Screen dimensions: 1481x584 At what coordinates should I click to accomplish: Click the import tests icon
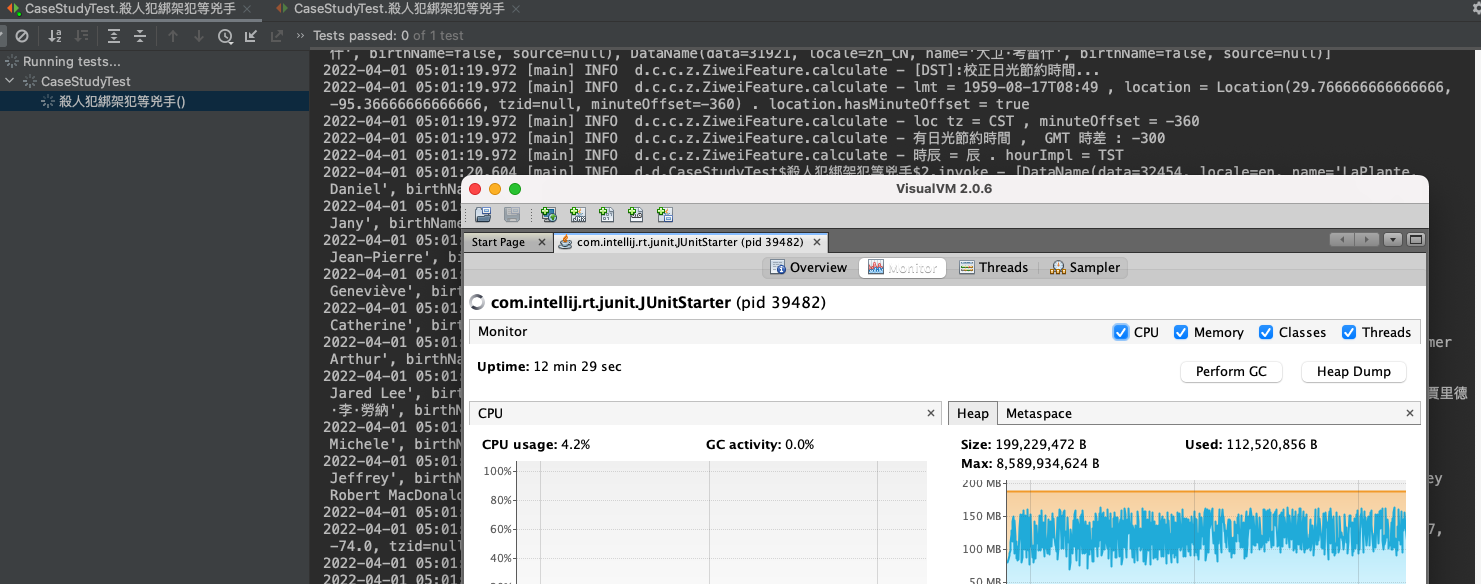250,36
